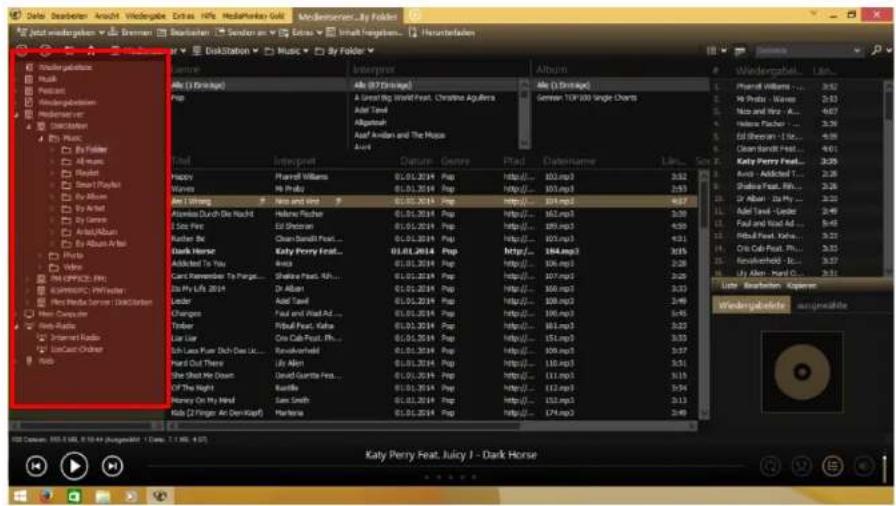Click the Brennen toolbar button
Viewport: 896px width, 506px height.
click(x=130, y=33)
